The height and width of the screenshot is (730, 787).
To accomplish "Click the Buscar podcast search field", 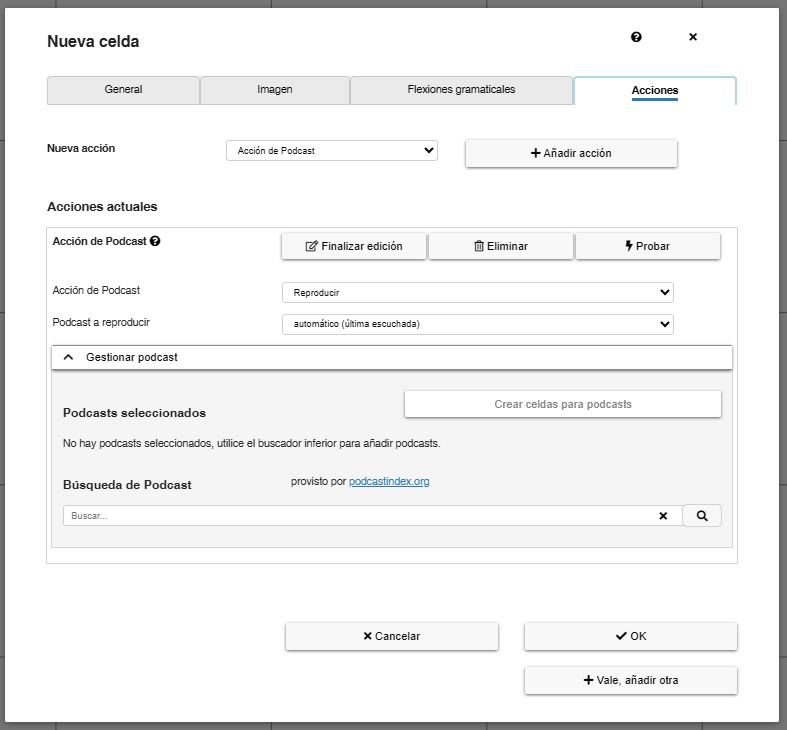I will pos(361,516).
